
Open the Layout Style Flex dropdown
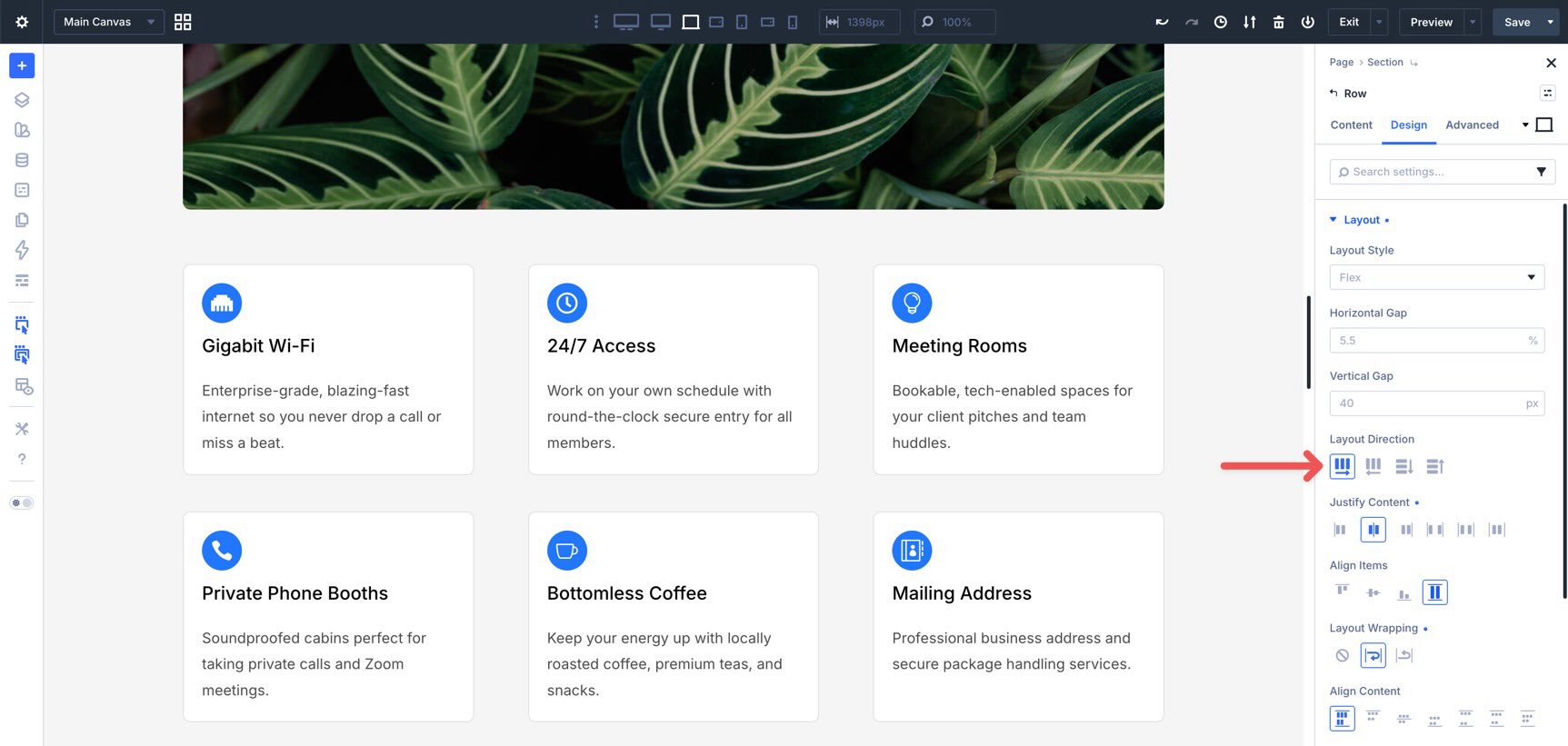1437,277
